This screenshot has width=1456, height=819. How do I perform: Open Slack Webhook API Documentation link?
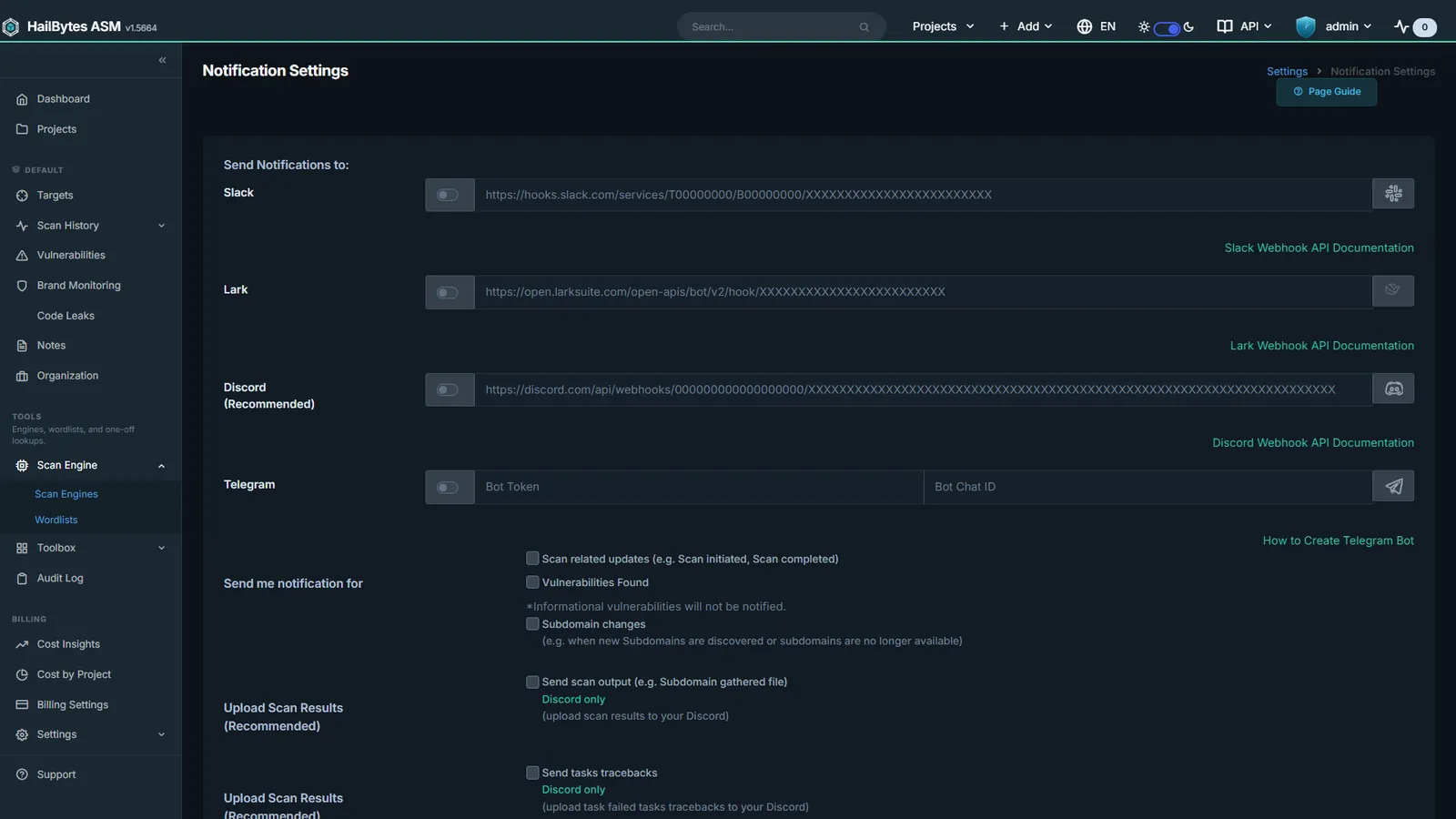click(x=1319, y=248)
